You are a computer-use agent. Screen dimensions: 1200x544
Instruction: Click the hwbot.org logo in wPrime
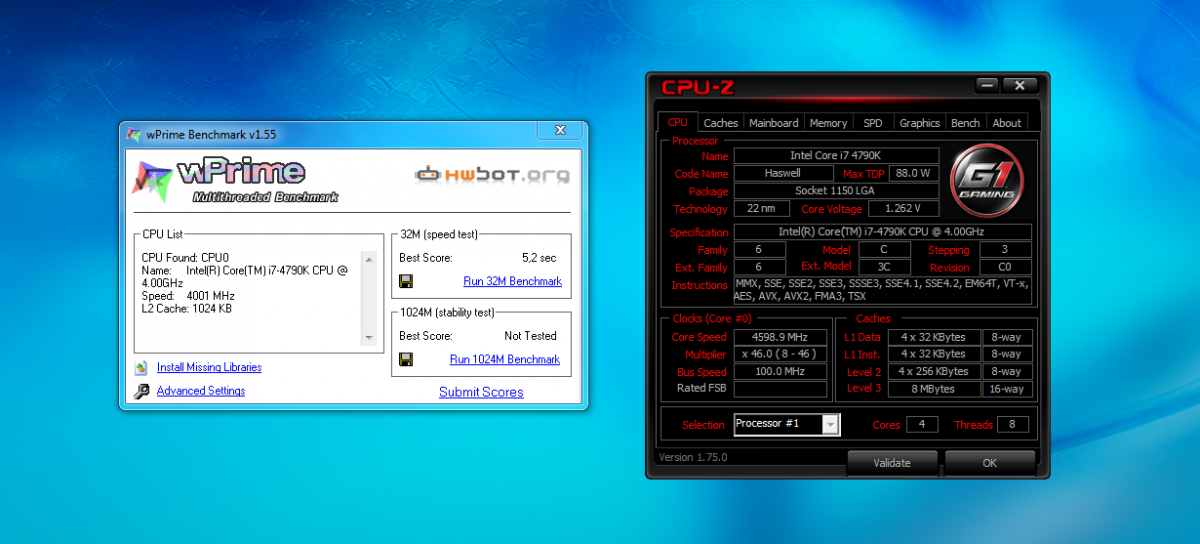coord(493,174)
